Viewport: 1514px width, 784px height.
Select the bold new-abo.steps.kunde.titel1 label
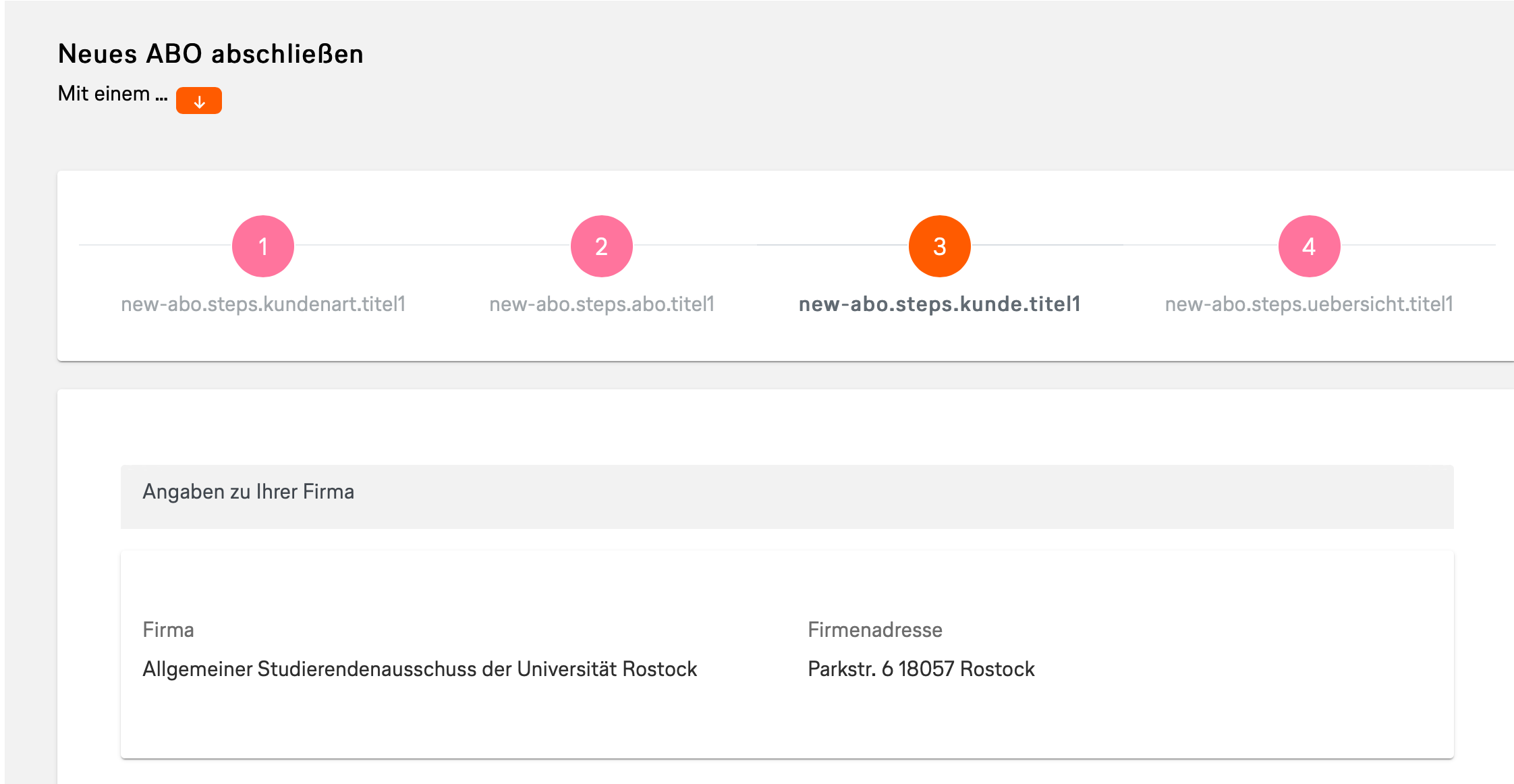940,304
